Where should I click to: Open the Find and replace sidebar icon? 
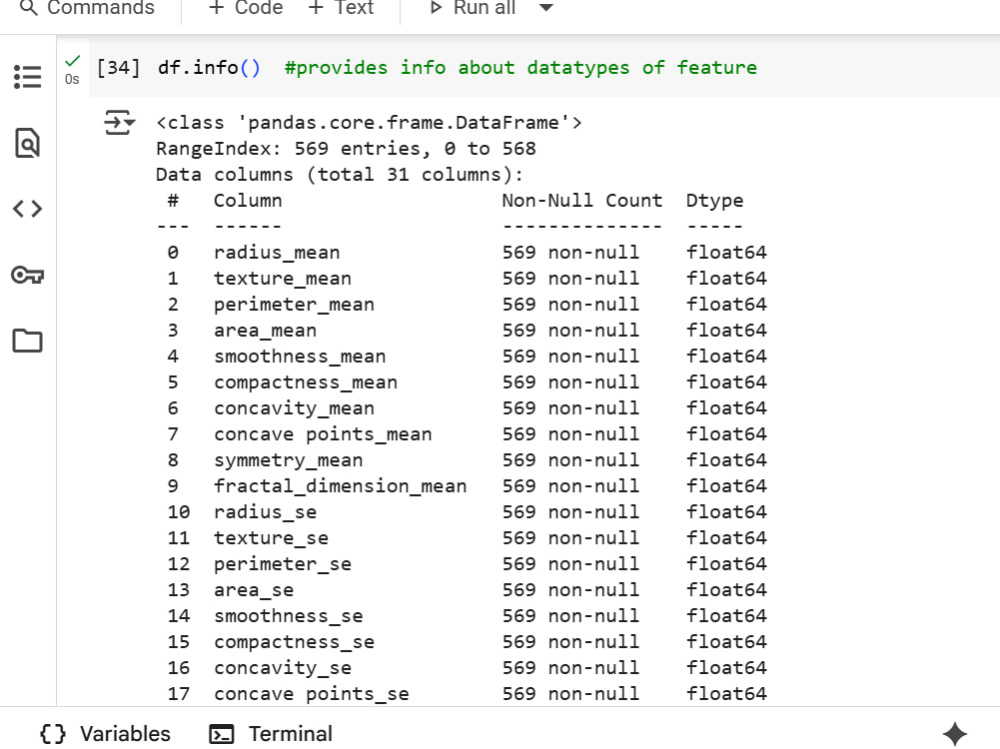tap(27, 142)
